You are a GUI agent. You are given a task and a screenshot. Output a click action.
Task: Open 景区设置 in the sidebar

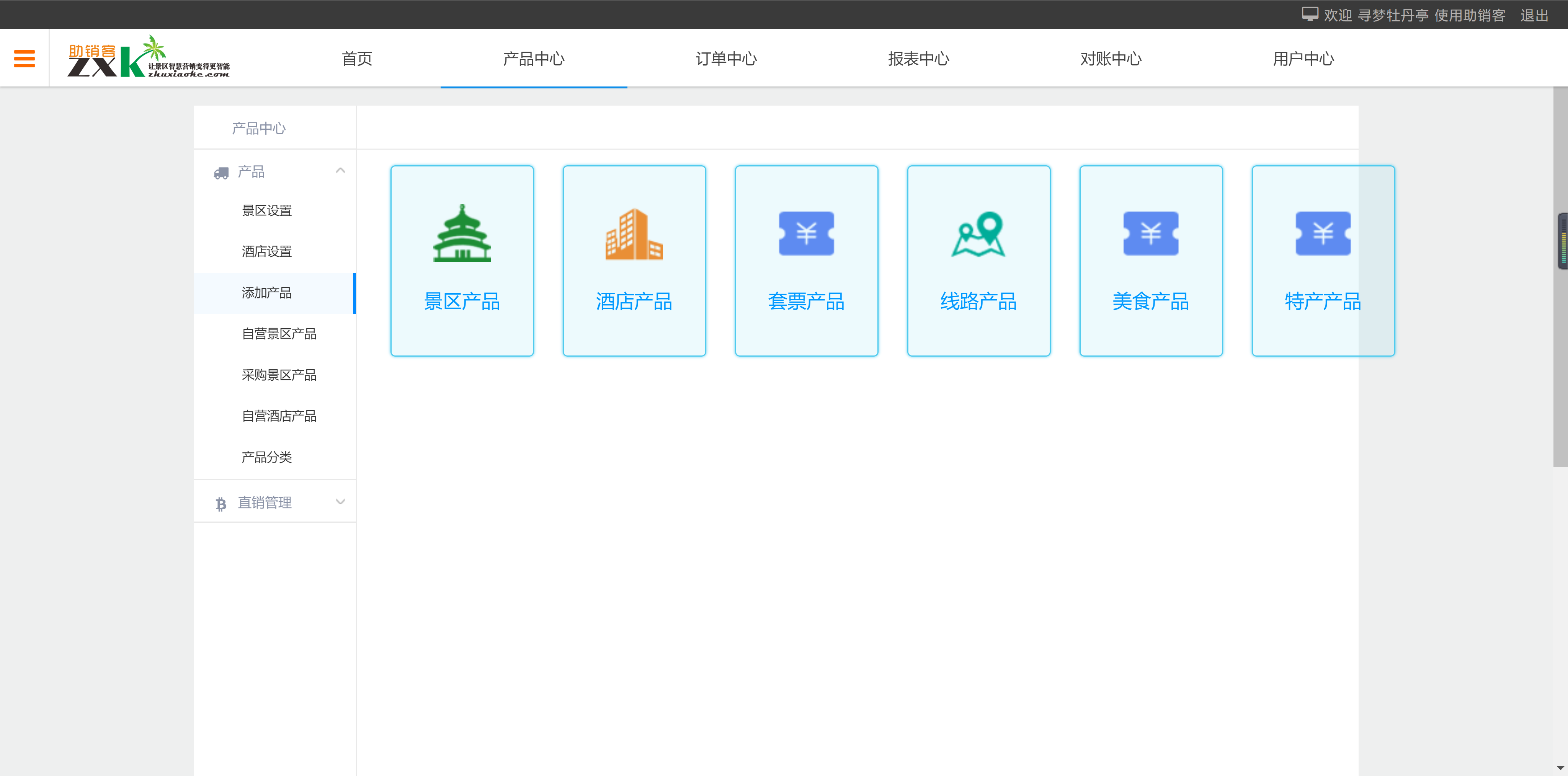click(x=266, y=210)
